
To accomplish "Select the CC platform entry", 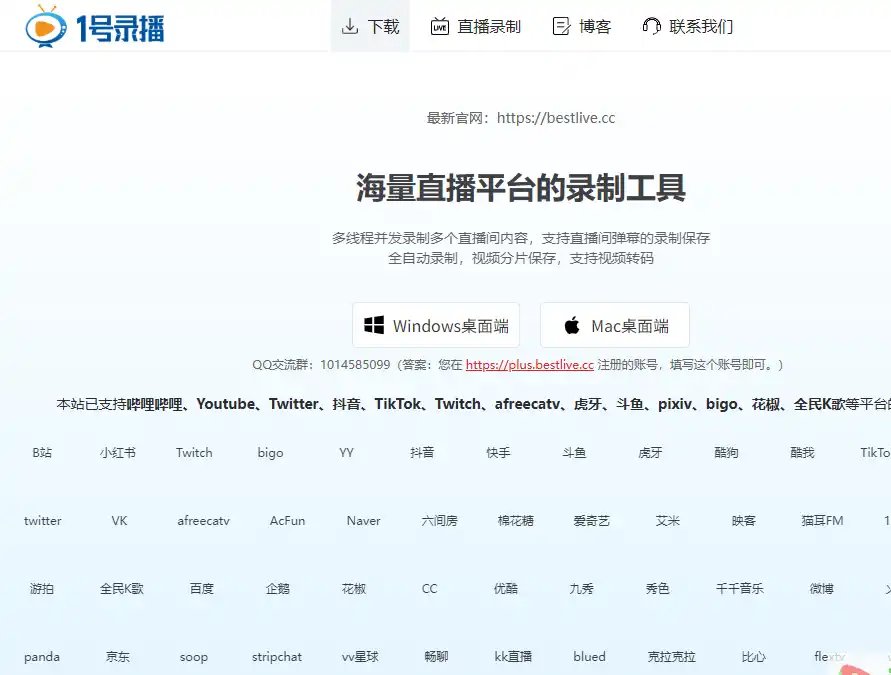I will (x=430, y=589).
